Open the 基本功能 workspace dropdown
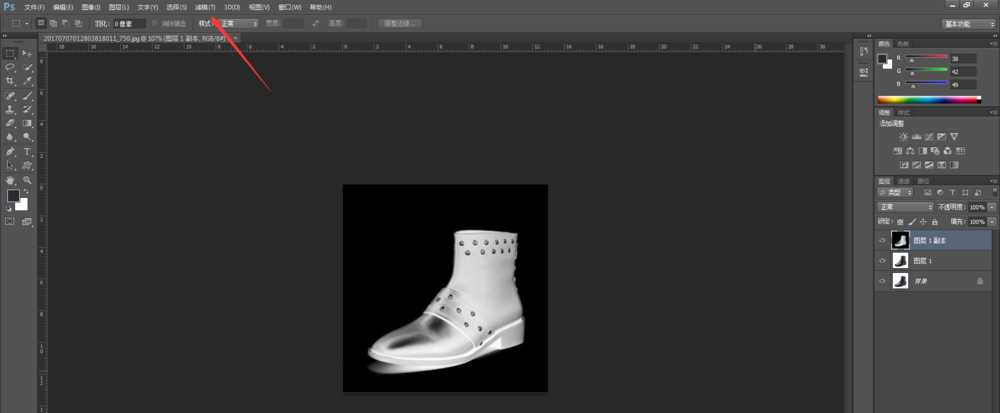Screen dimensions: 1000x413 (x=968, y=22)
